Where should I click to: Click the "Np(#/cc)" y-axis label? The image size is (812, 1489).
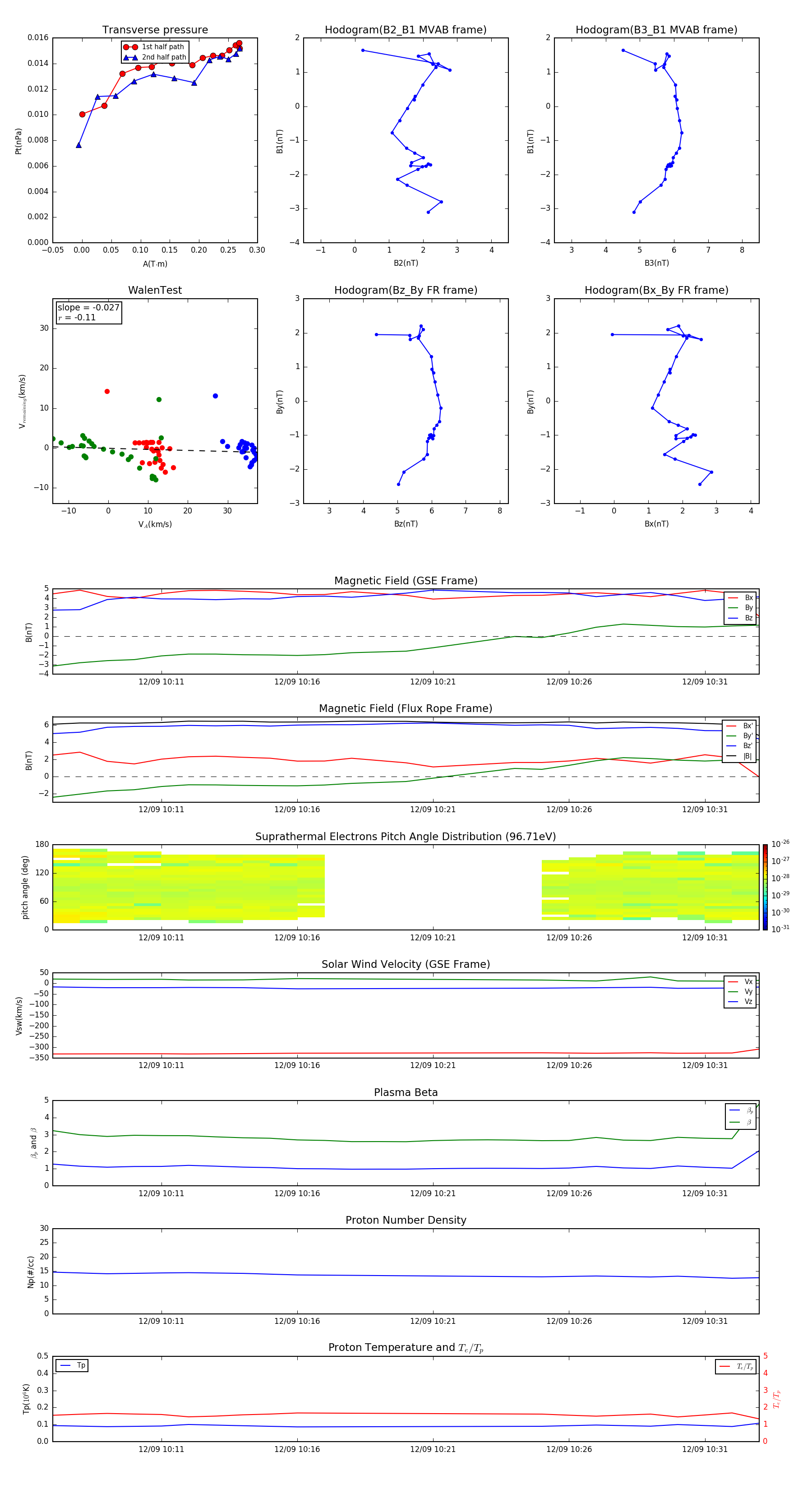point(30,1272)
